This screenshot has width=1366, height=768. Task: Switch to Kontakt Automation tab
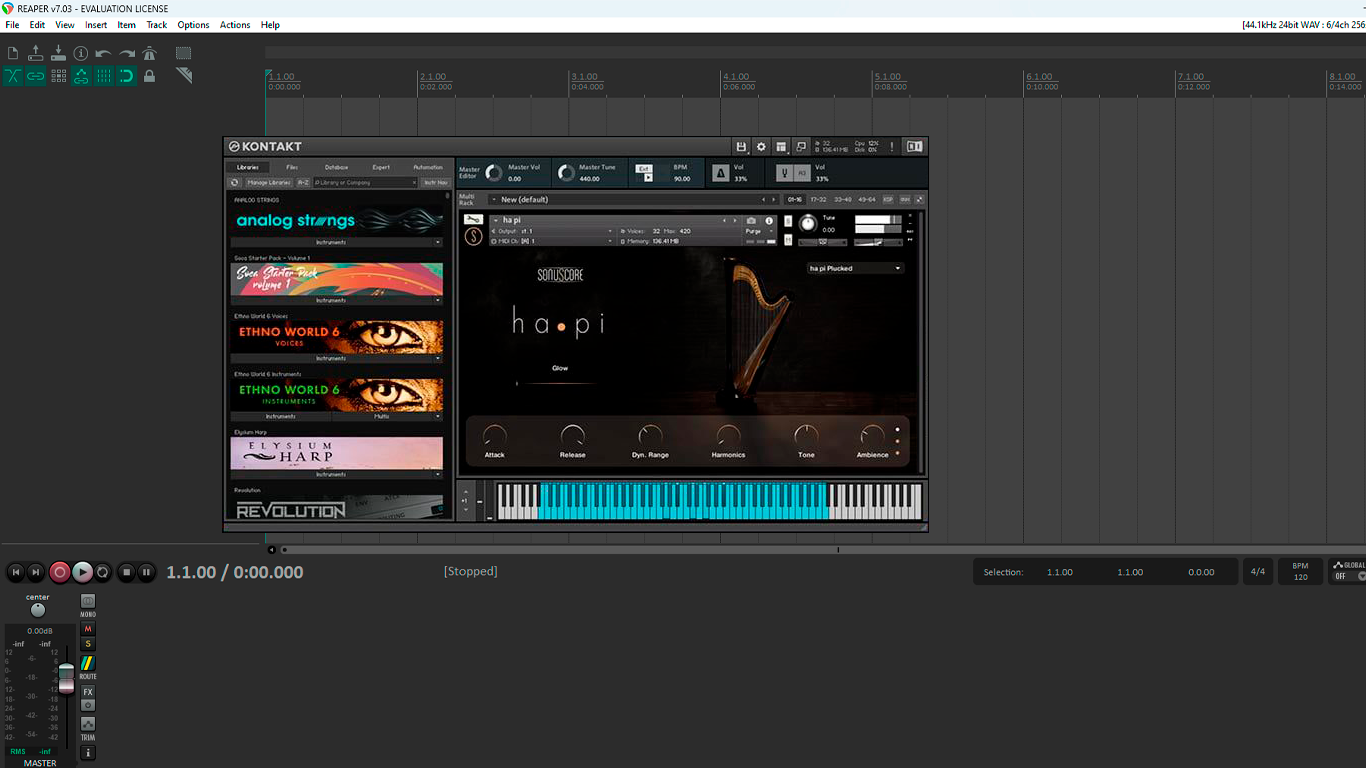[x=428, y=167]
